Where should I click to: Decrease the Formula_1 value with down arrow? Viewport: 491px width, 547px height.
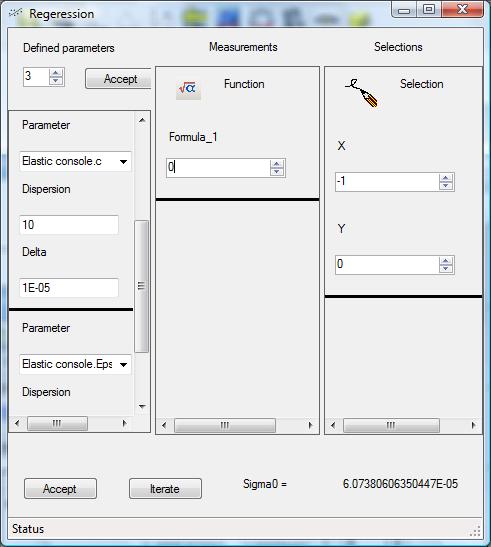click(277, 172)
